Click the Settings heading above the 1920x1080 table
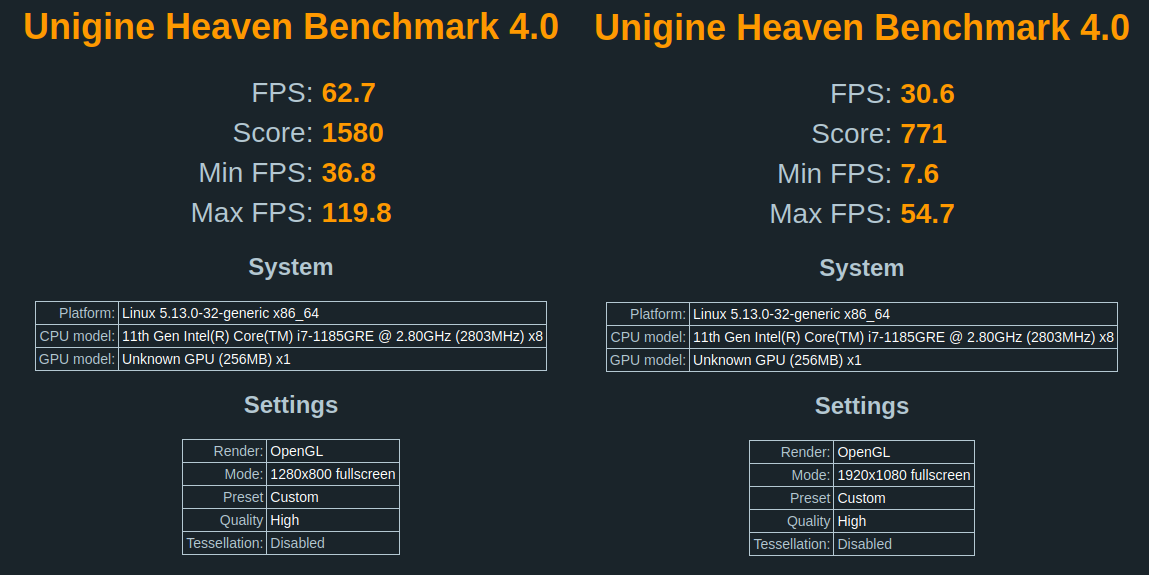1149x575 pixels. (x=862, y=405)
